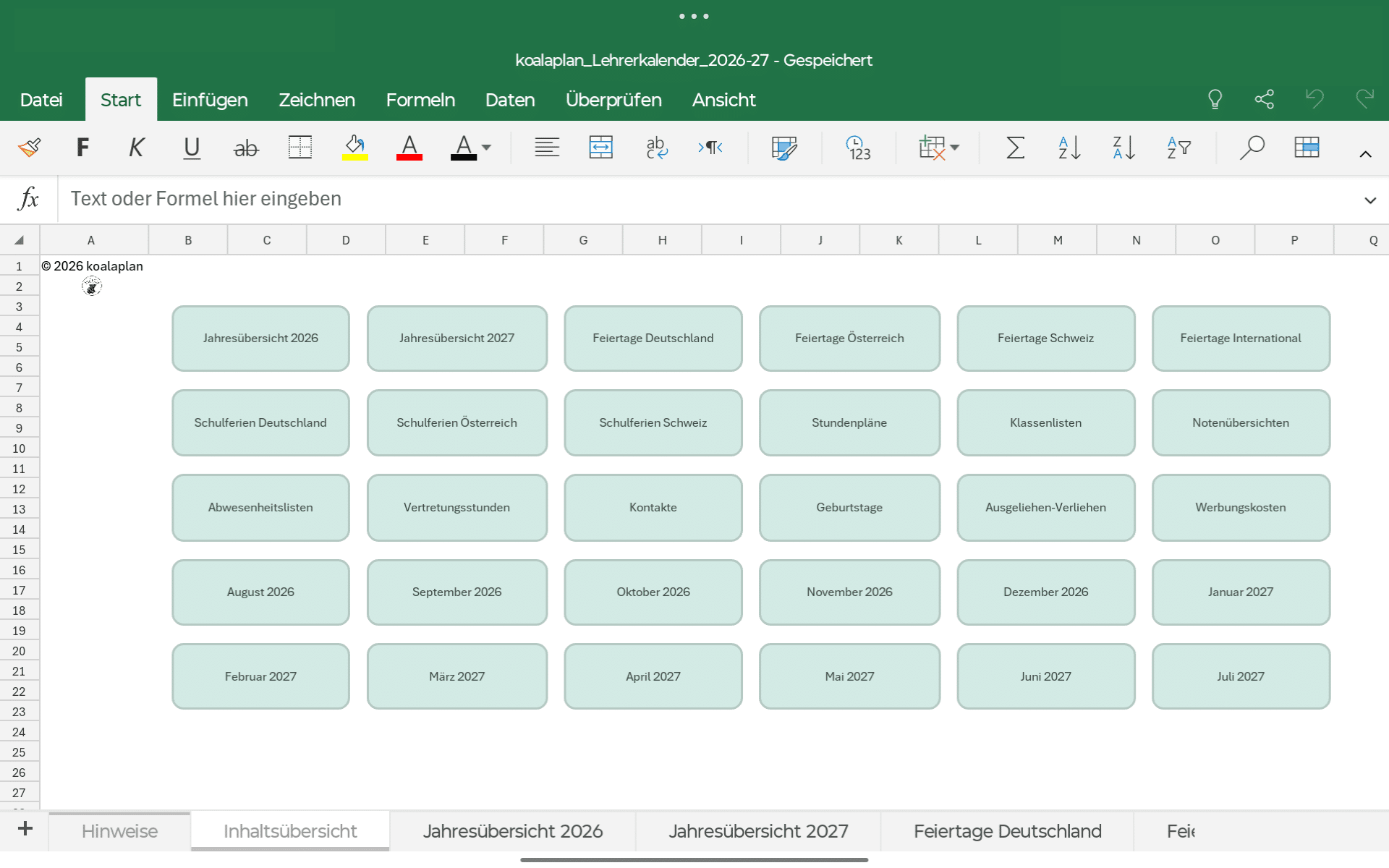This screenshot has width=1389, height=868.
Task: Open the Search tool
Action: [1253, 148]
